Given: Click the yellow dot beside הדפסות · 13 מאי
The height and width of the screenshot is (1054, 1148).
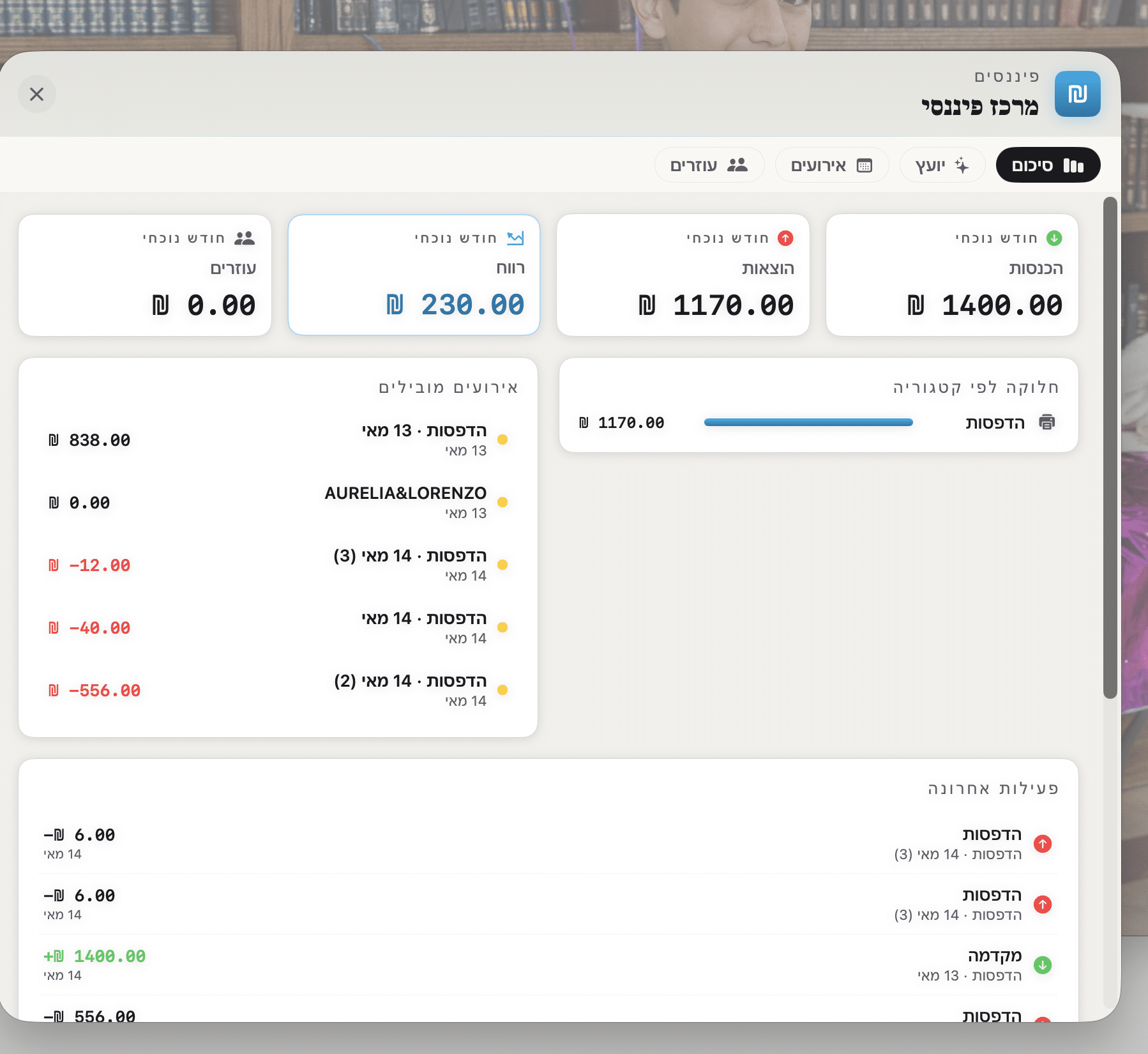Looking at the screenshot, I should coord(502,439).
